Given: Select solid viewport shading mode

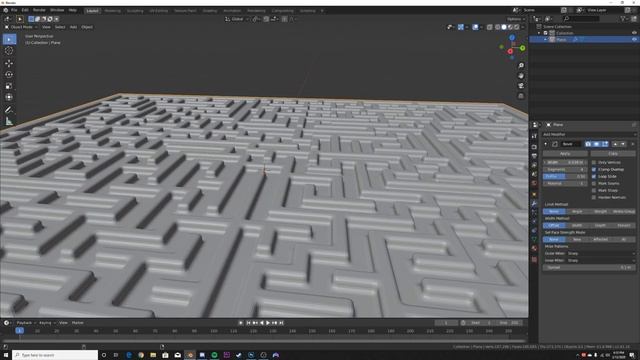Looking at the screenshot, I should (504, 27).
